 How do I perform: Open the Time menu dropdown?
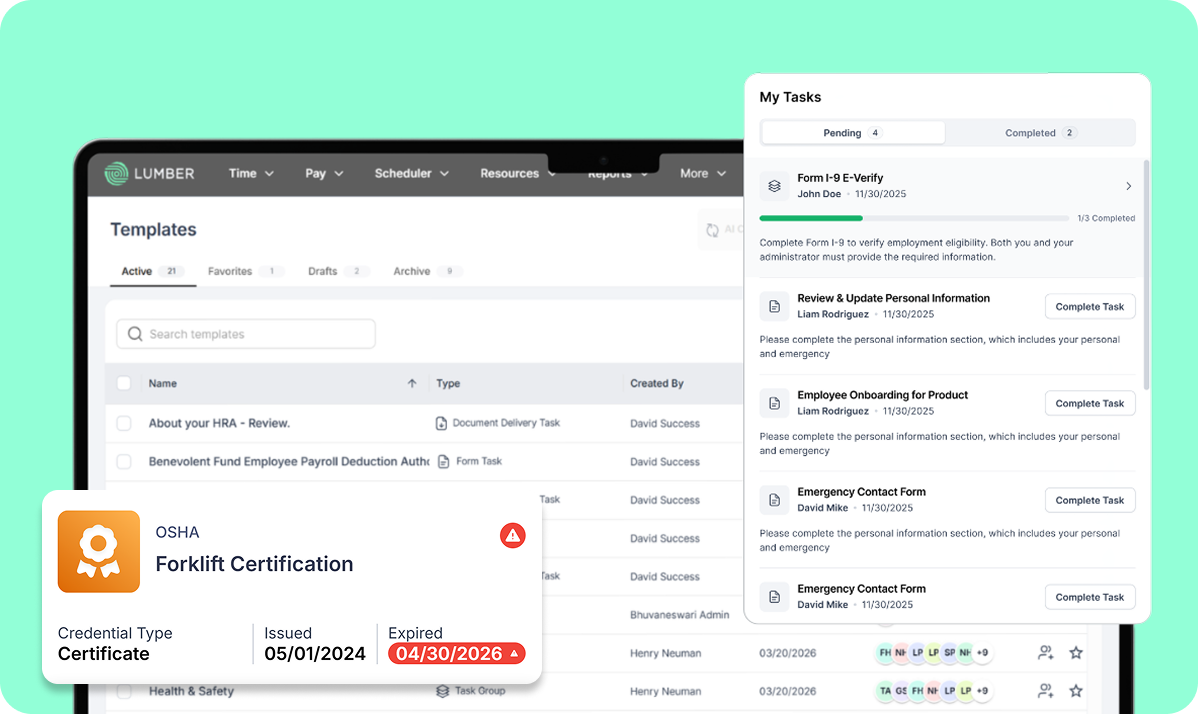251,173
